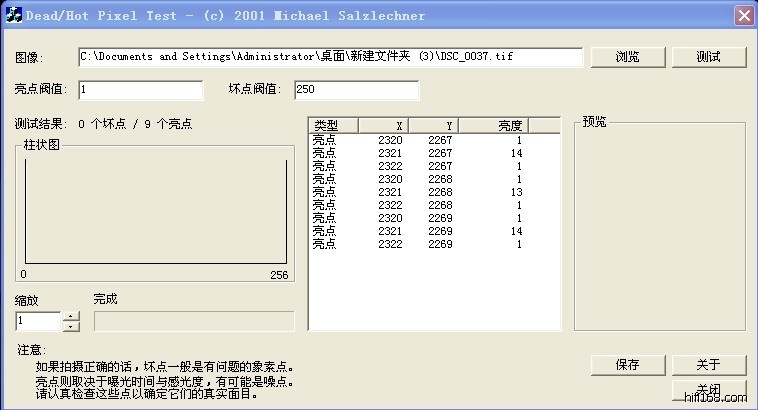Click the 保存 (Save) button
This screenshot has width=758, height=410.
coord(628,364)
